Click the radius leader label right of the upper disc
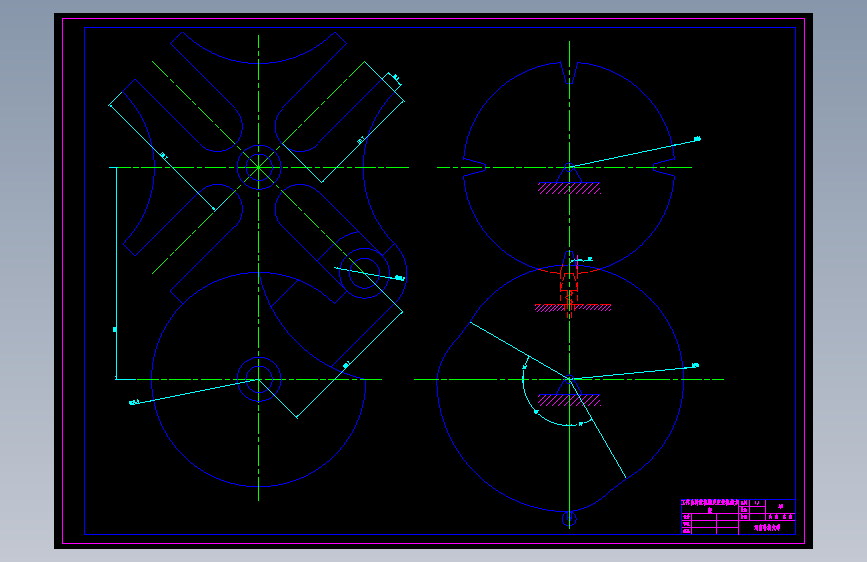The image size is (867, 562). 697,138
